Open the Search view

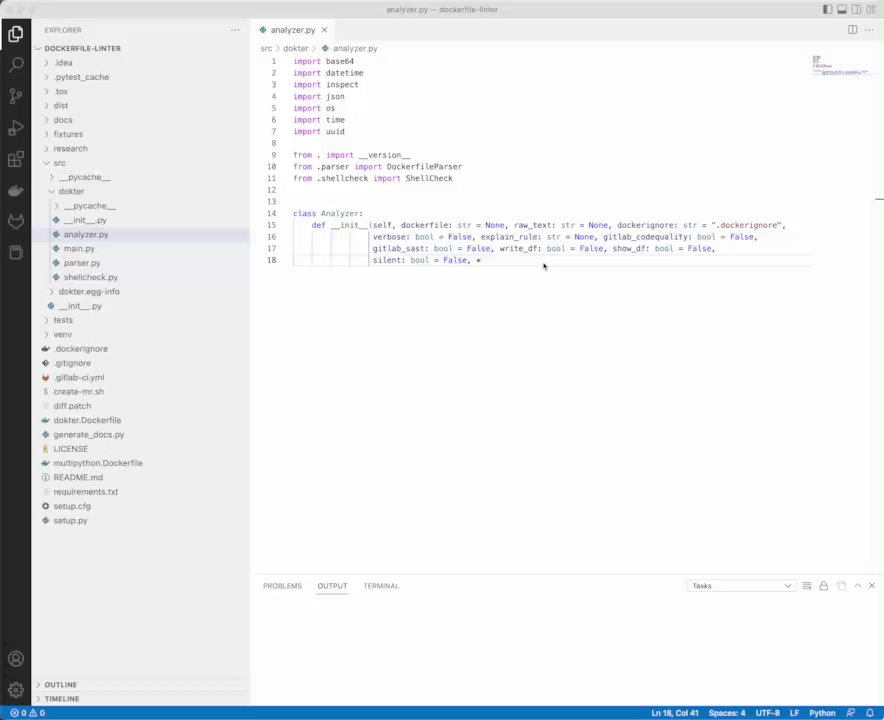pos(16,65)
